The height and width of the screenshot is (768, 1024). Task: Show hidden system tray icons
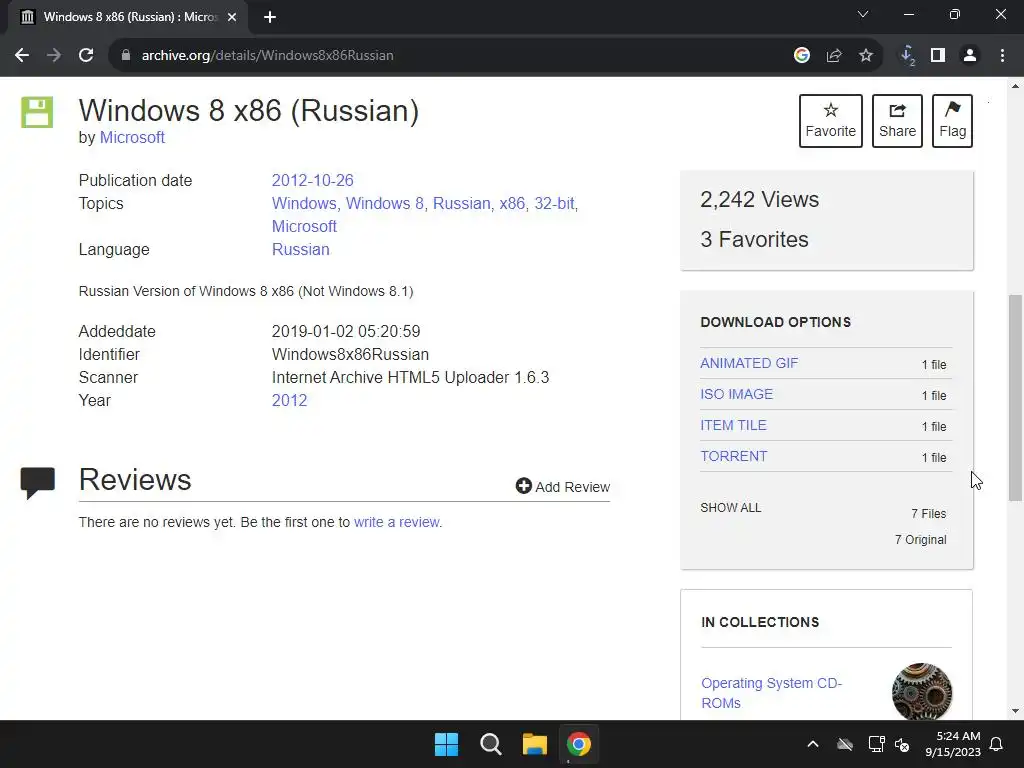813,744
